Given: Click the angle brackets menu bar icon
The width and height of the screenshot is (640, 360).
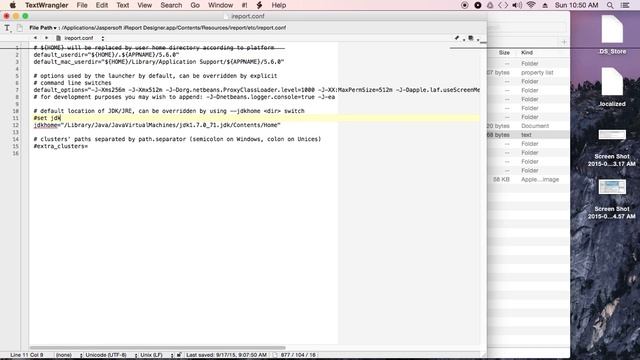Looking at the screenshot, I should click(x=503, y=5).
